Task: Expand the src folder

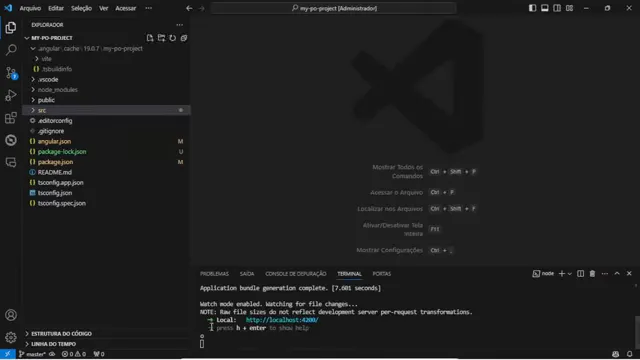Action: click(106, 110)
